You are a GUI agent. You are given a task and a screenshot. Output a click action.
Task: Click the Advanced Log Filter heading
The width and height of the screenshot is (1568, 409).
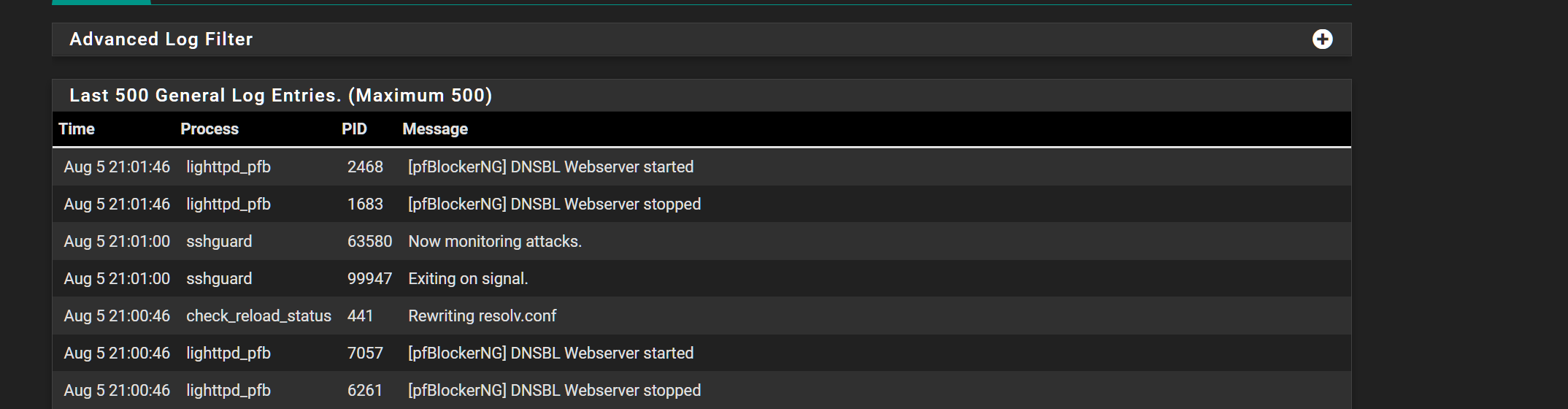(x=161, y=39)
